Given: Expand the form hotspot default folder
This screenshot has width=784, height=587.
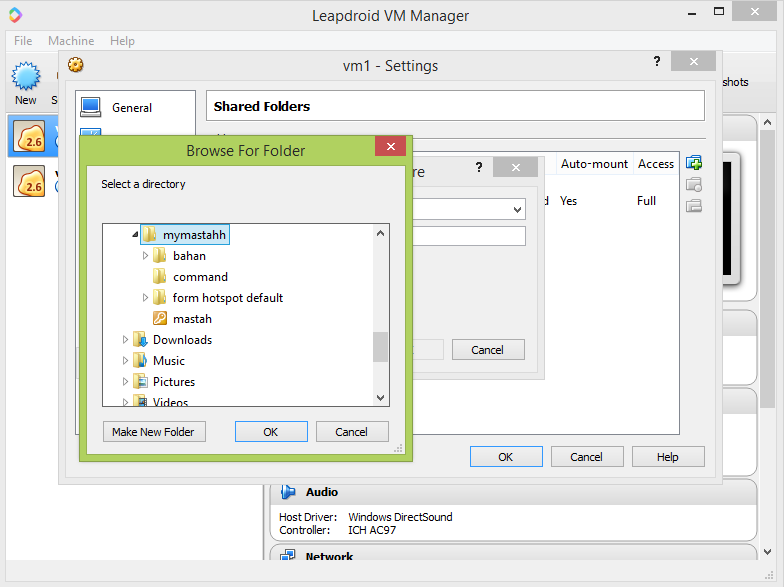Looking at the screenshot, I should [x=145, y=298].
